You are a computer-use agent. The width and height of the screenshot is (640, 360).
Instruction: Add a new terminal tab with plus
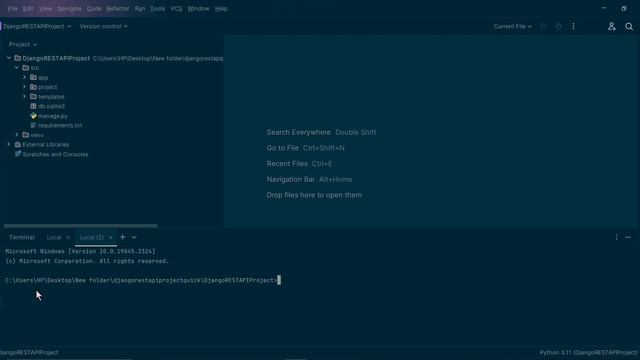[x=122, y=237]
